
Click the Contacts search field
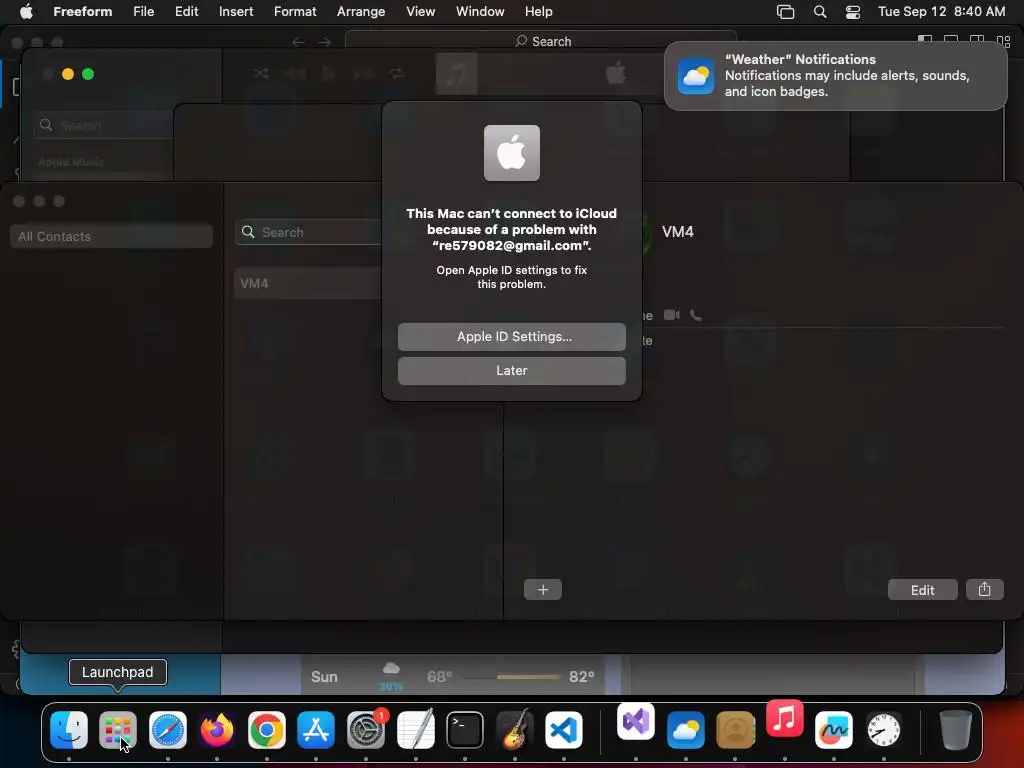pyautogui.click(x=308, y=232)
